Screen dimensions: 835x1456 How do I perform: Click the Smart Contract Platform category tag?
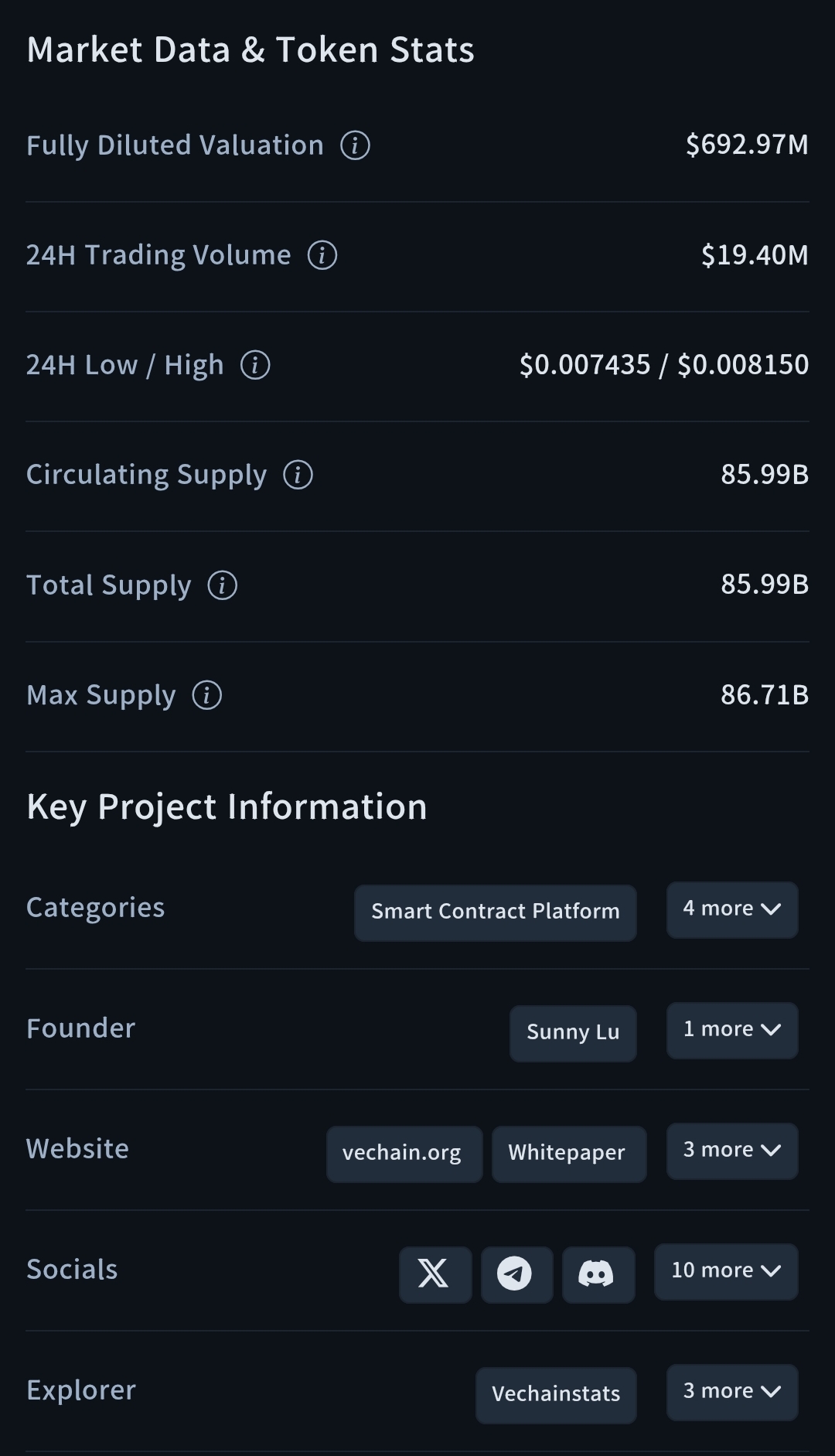495,912
